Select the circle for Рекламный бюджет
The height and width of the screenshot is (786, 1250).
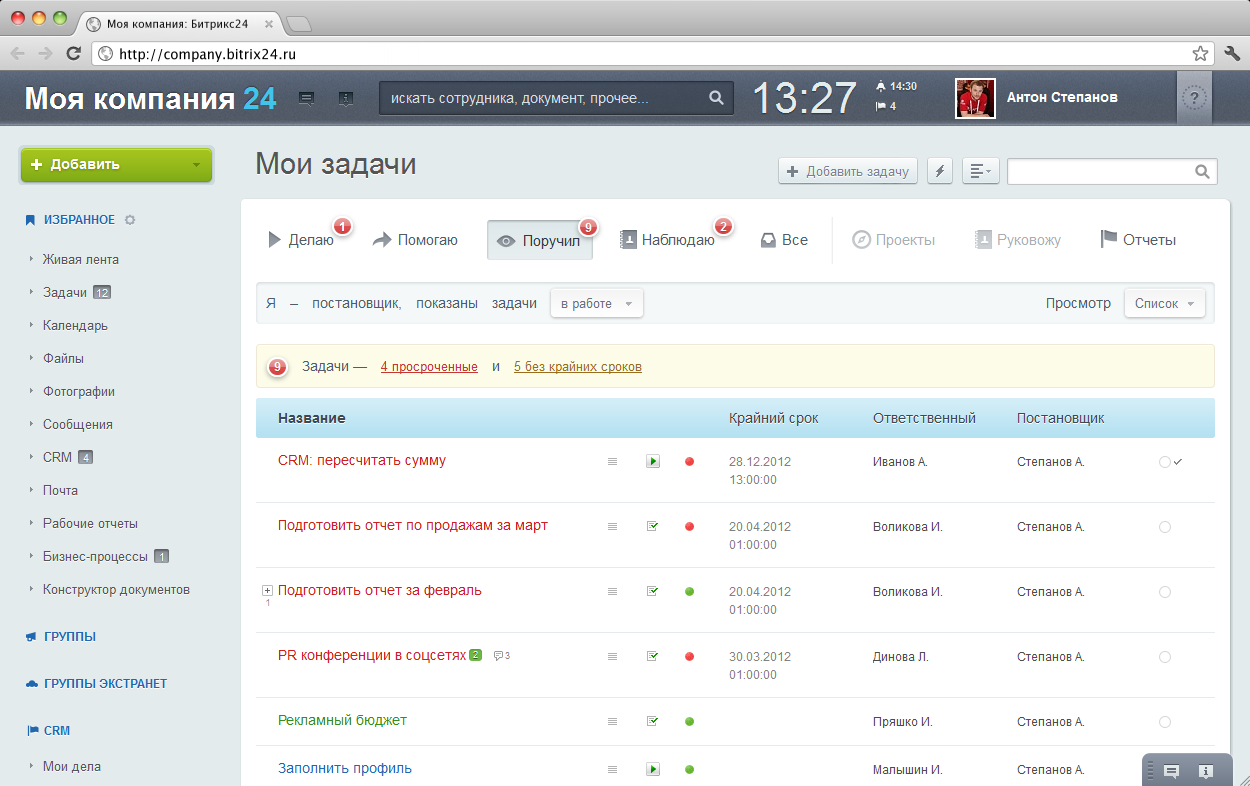tap(1164, 722)
